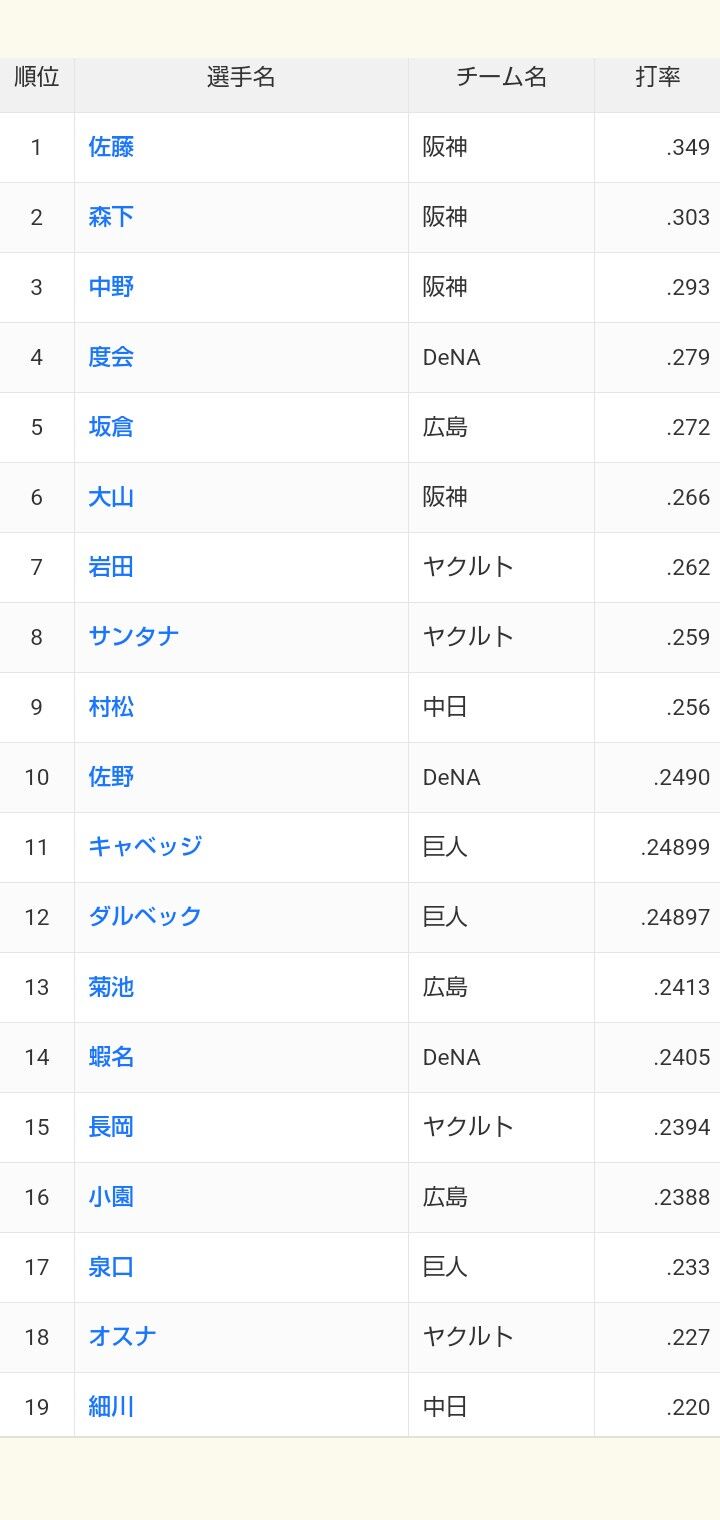720x1520 pixels.
Task: Open player link 佐藤
Action: [111, 147]
